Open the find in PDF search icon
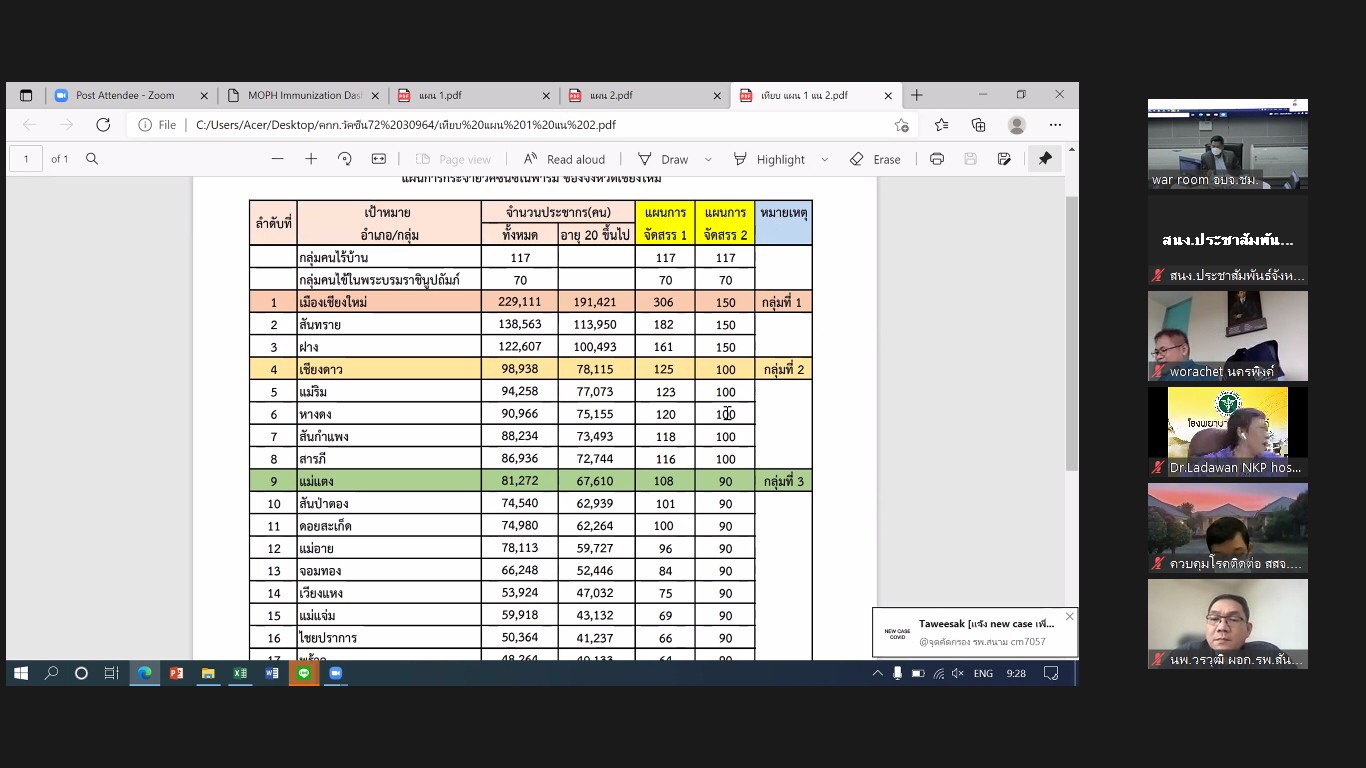The image size is (1366, 768). tap(92, 159)
